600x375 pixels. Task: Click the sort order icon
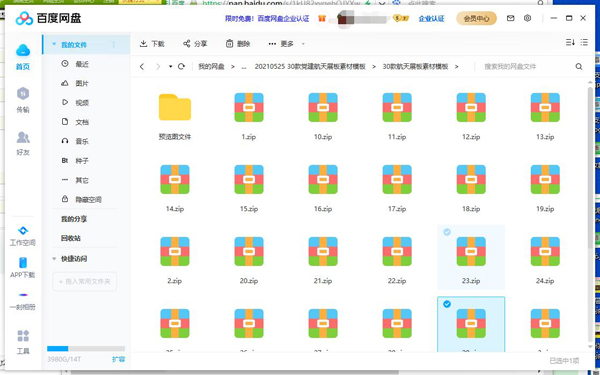pos(570,42)
